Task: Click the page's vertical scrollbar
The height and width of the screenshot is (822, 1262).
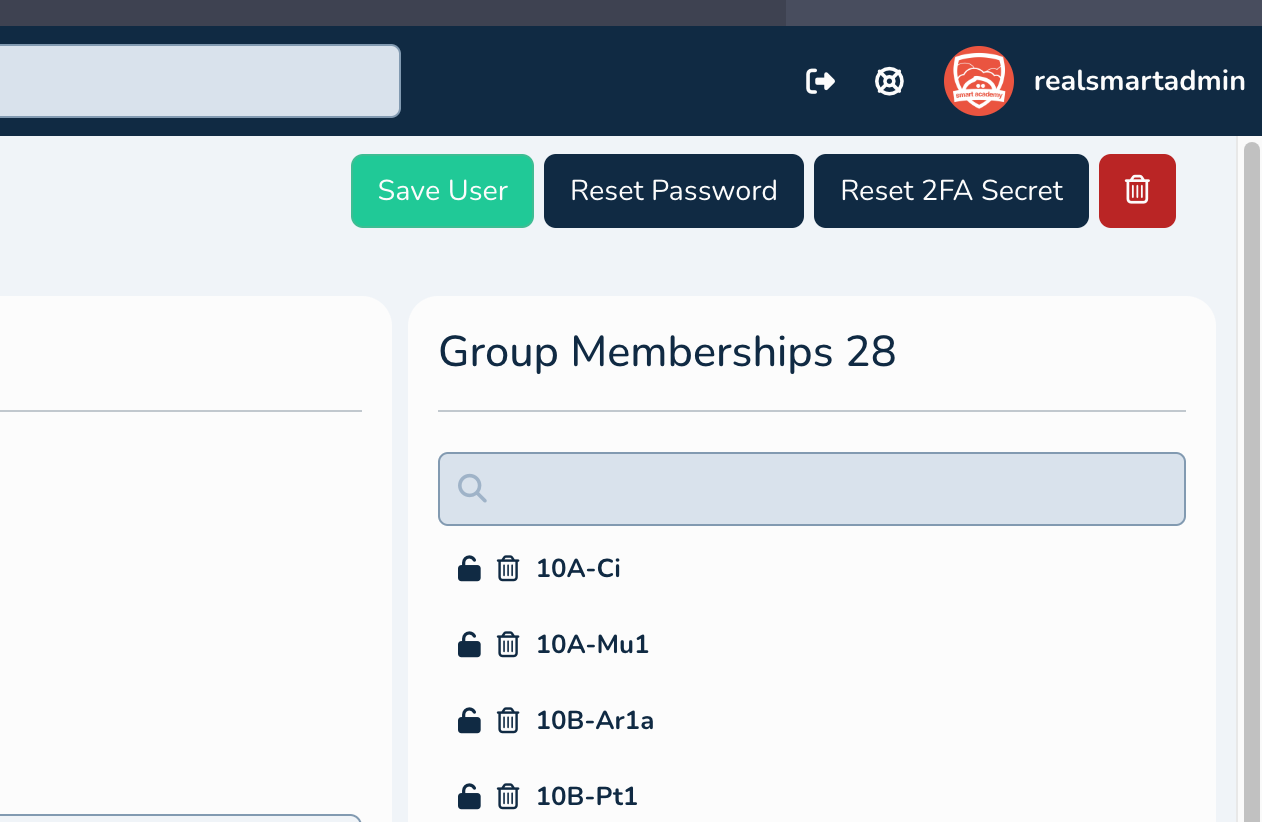Action: pos(1250,480)
